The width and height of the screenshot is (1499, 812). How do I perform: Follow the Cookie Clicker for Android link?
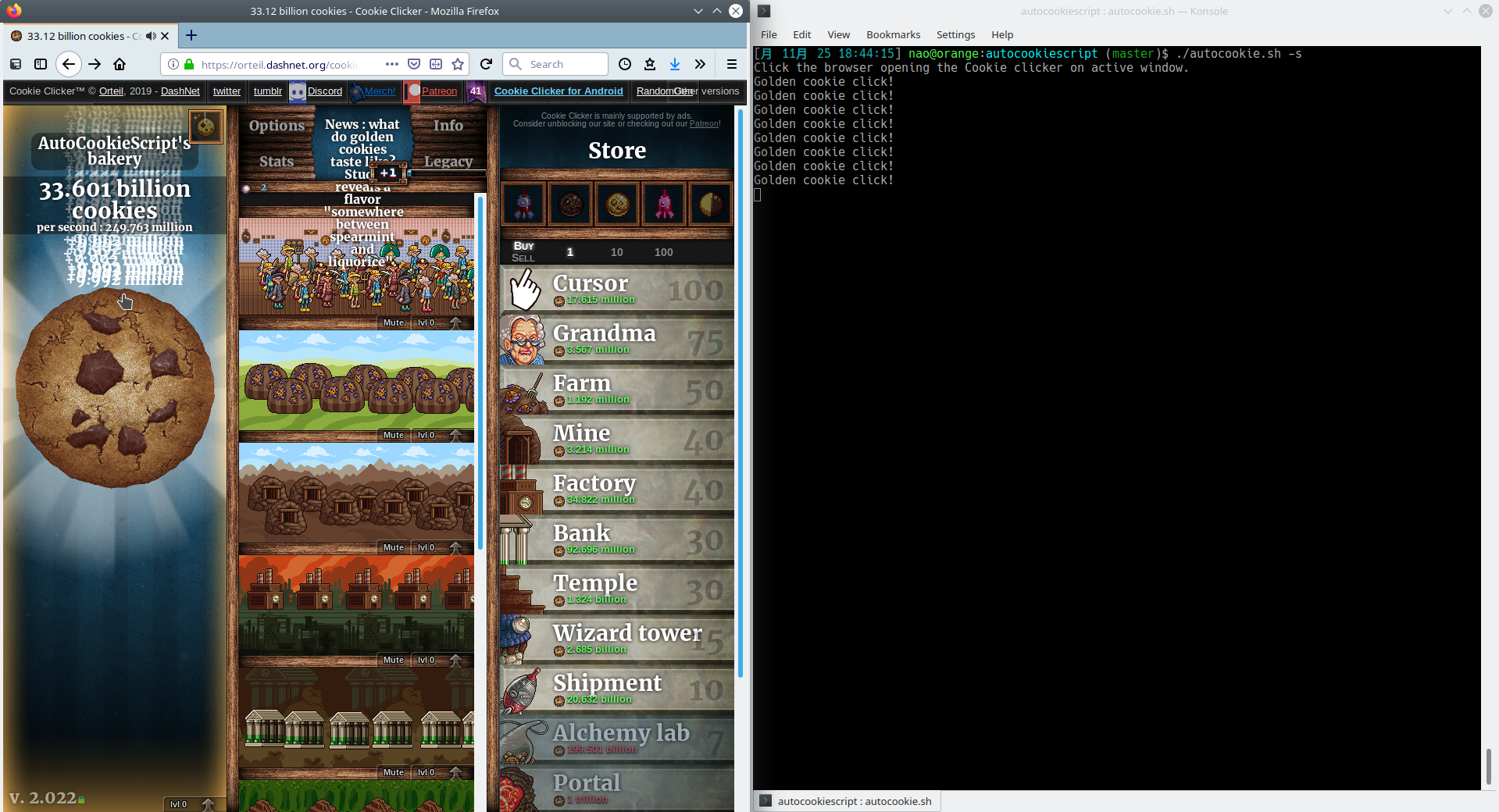pyautogui.click(x=559, y=91)
